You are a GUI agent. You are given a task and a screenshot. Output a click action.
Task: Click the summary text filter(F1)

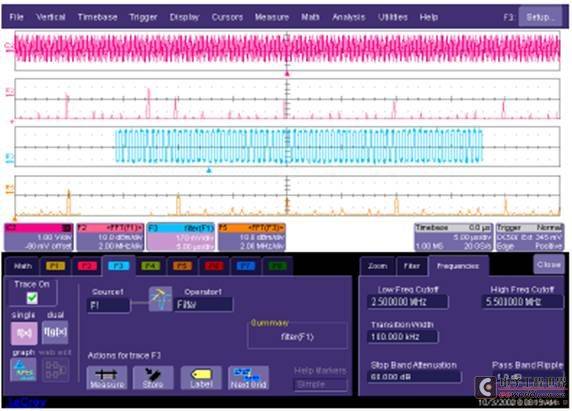[297, 337]
